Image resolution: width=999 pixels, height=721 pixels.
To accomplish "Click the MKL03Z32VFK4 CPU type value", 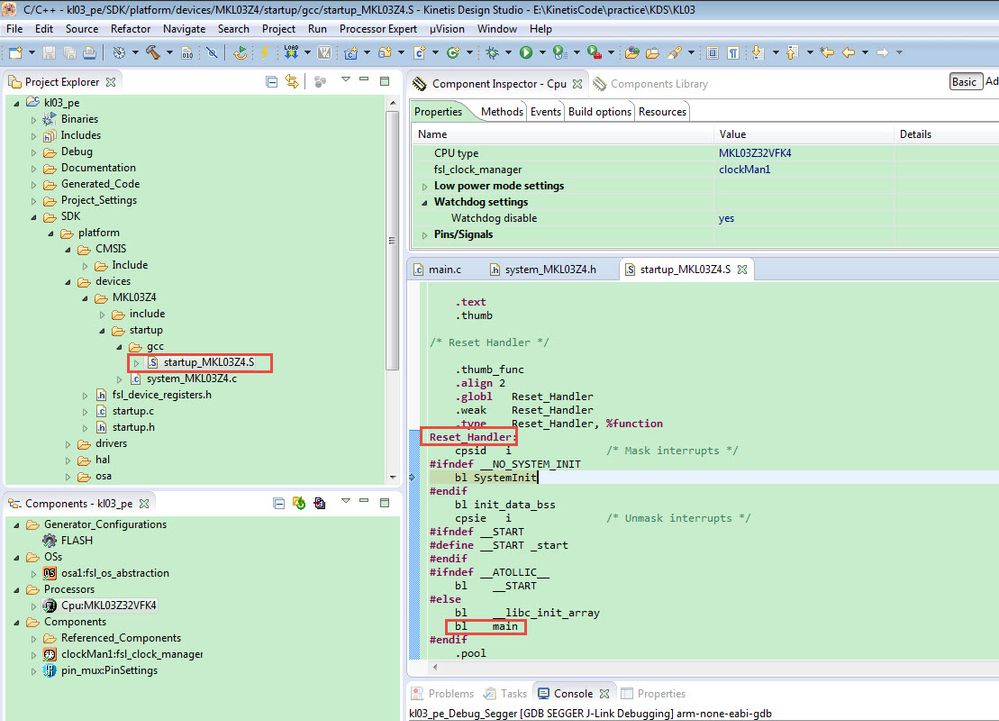I will [x=755, y=153].
